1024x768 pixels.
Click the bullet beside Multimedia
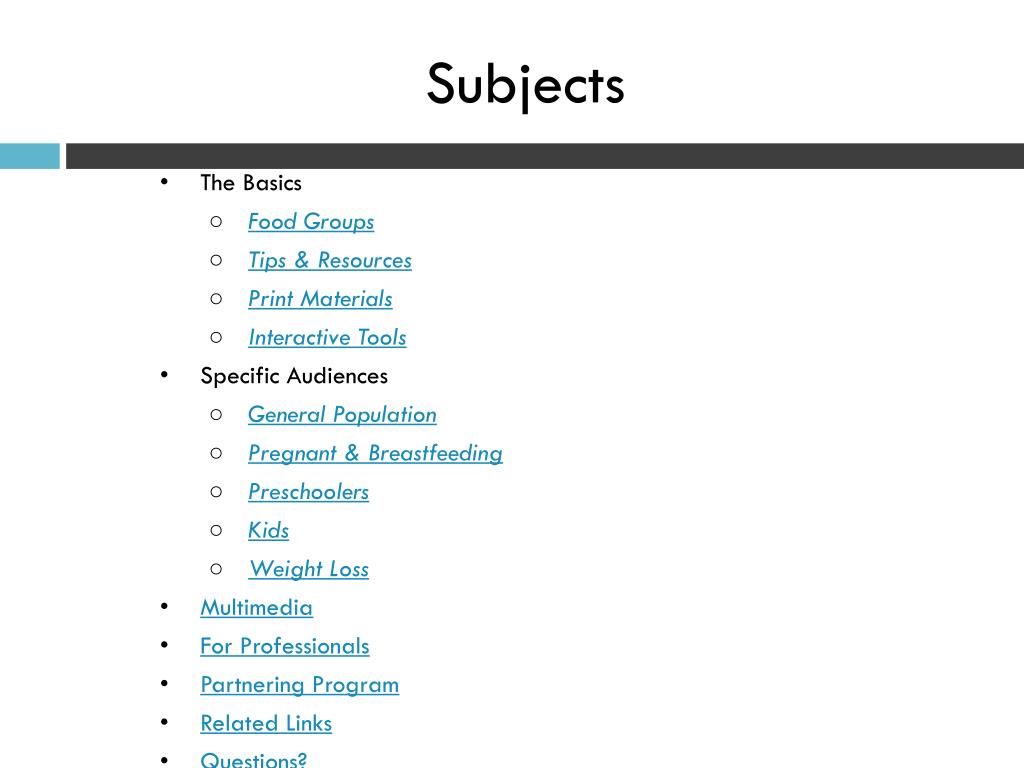(x=164, y=607)
